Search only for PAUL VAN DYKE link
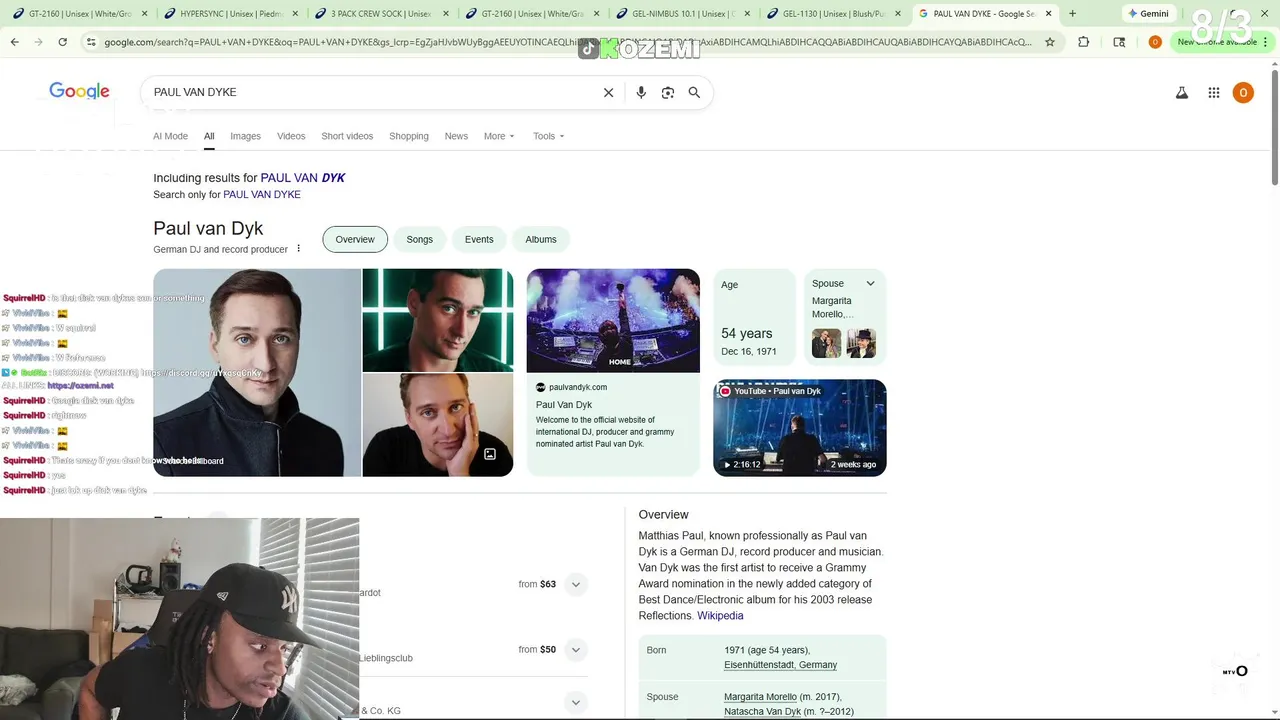 point(262,194)
